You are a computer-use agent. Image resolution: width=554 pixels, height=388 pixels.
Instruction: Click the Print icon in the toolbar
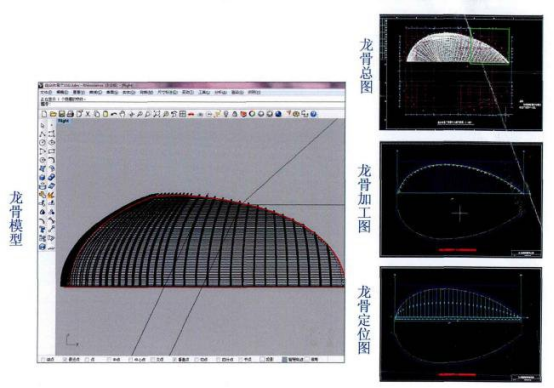coord(70,114)
